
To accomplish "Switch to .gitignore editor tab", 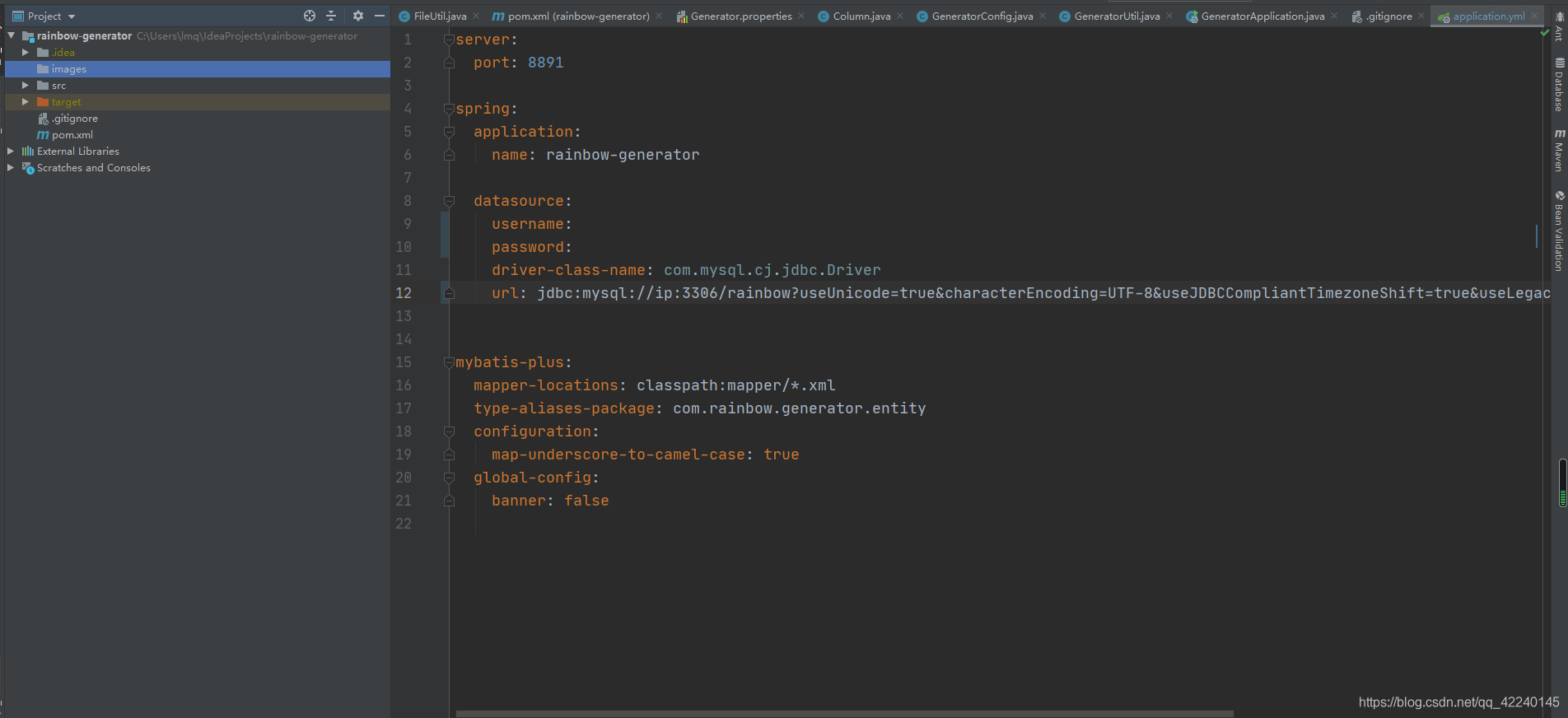I will tap(1388, 16).
